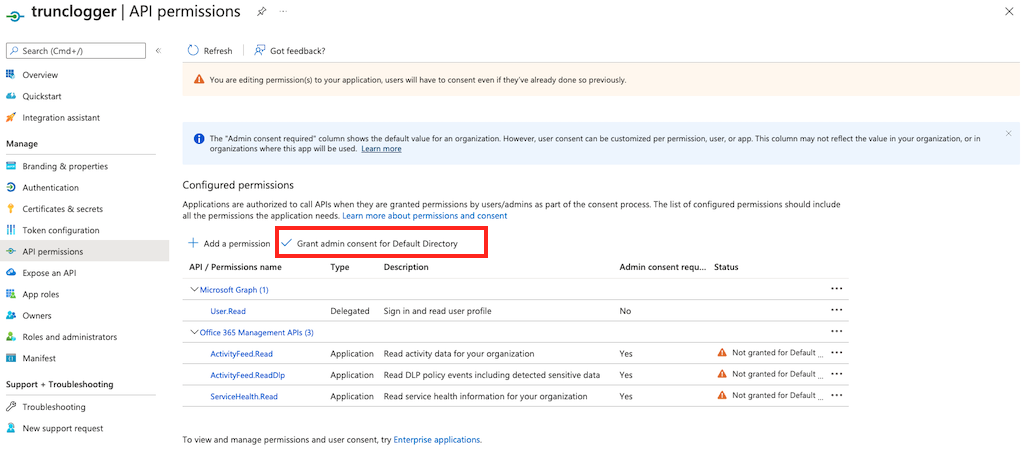Click the Refresh icon in the toolbar
This screenshot has width=1024, height=470.
click(193, 50)
